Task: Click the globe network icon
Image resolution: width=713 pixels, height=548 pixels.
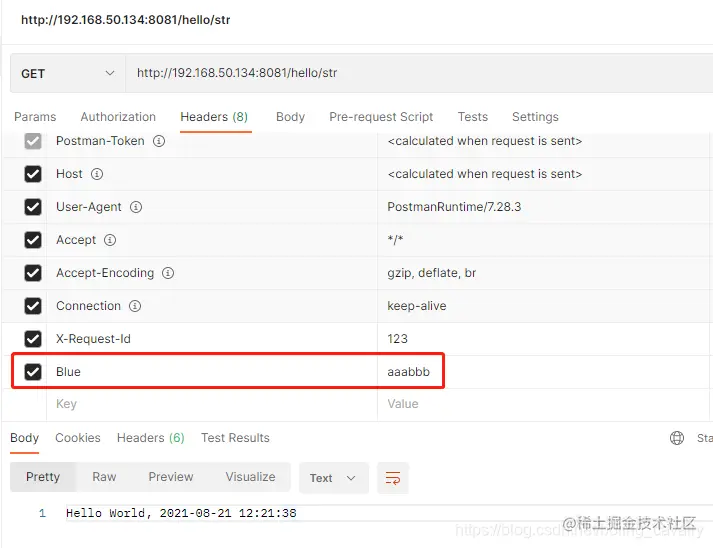Action: pos(677,437)
